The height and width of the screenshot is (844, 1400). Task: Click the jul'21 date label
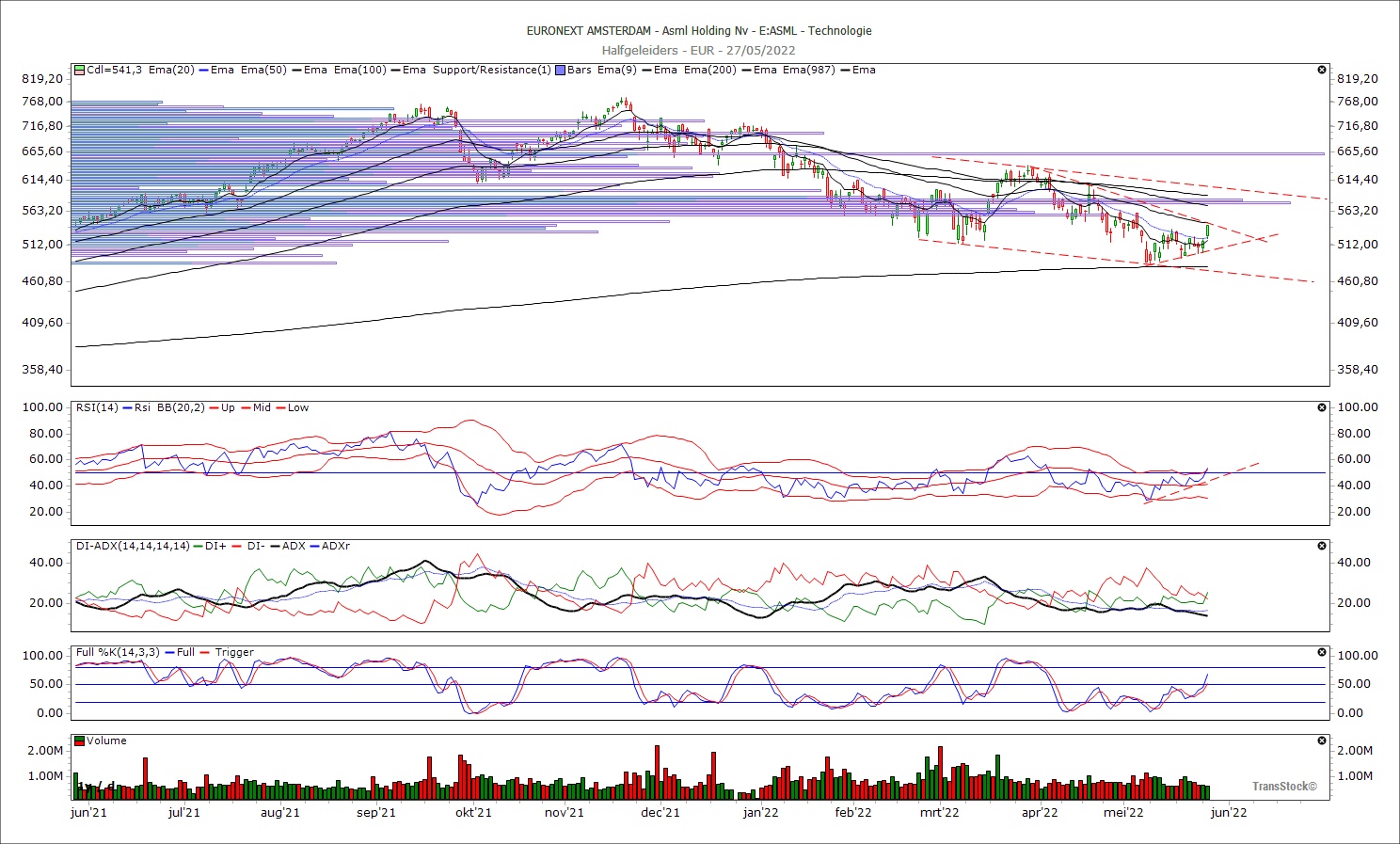point(184,812)
